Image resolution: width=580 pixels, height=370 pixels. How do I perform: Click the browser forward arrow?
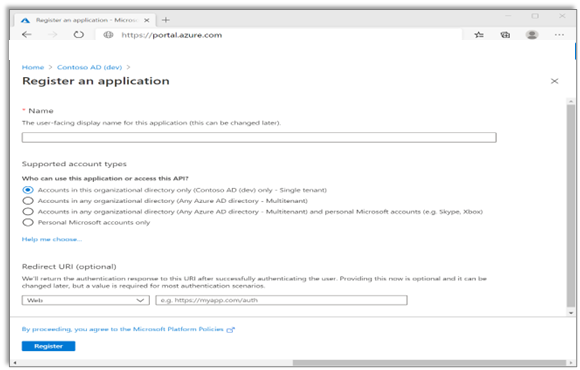click(x=53, y=34)
